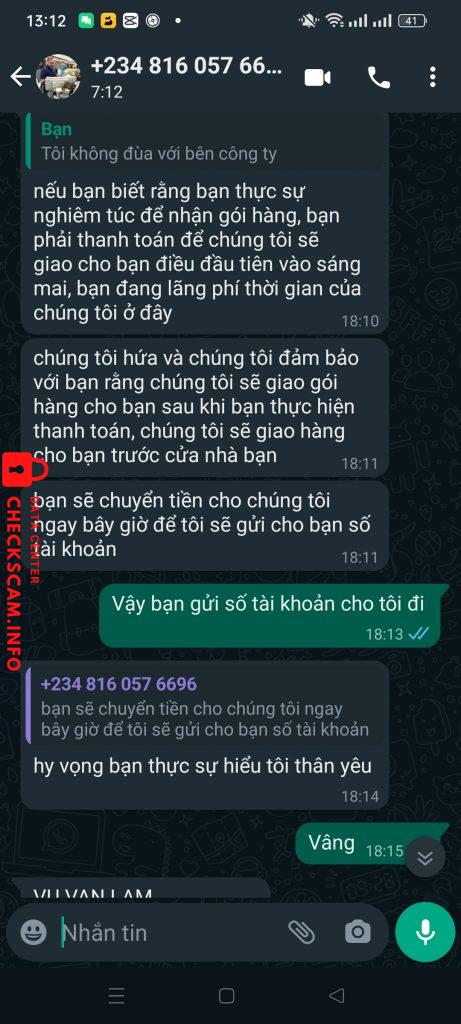Tap the green microphone voice message button
The image size is (461, 1024).
click(x=425, y=932)
